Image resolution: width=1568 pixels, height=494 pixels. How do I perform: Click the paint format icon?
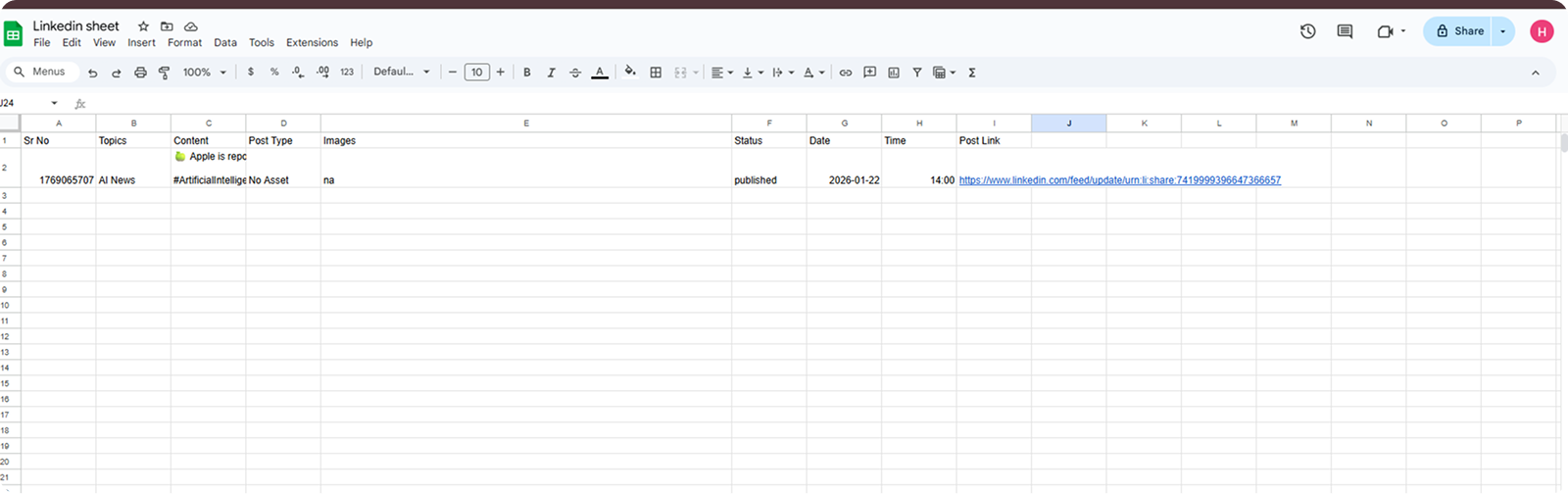click(164, 73)
